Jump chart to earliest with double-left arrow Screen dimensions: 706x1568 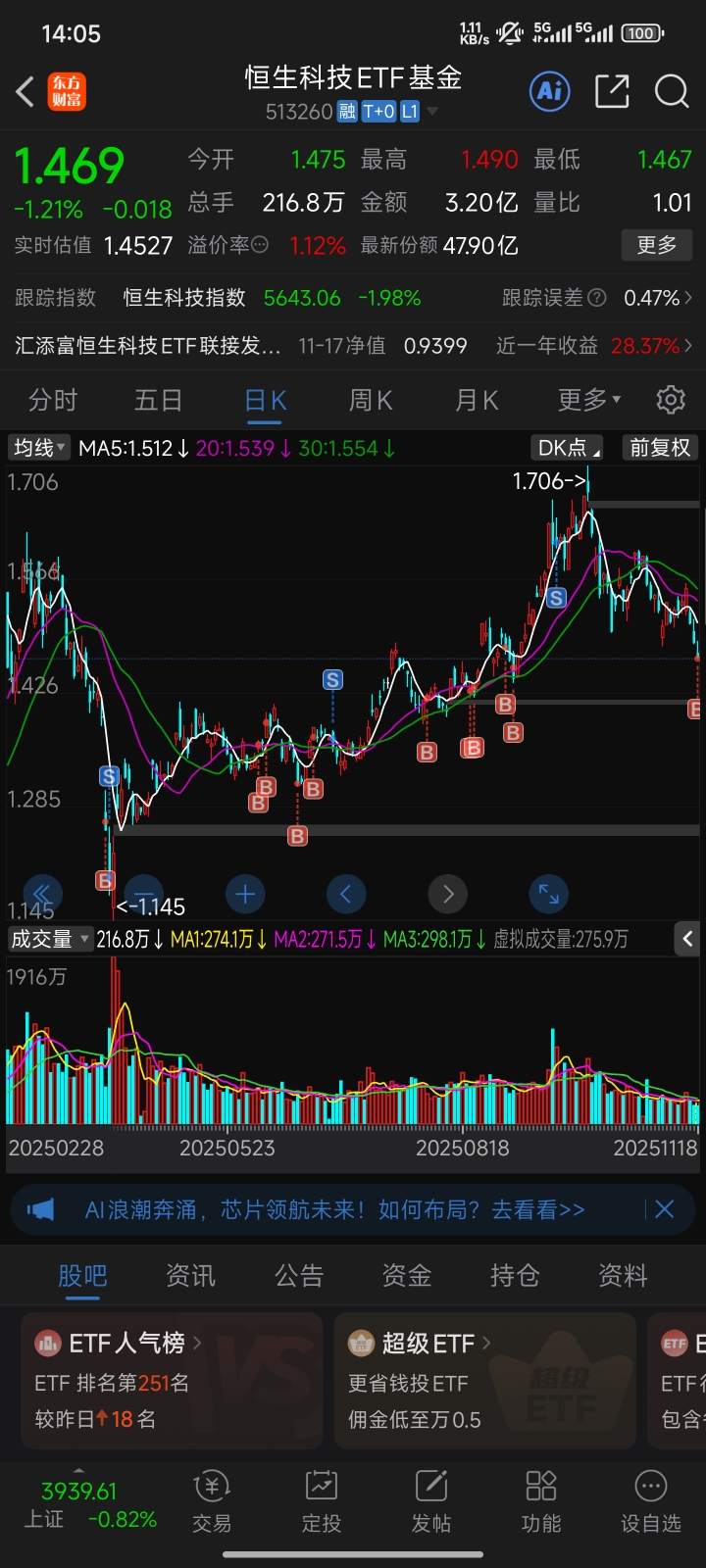pyautogui.click(x=42, y=894)
